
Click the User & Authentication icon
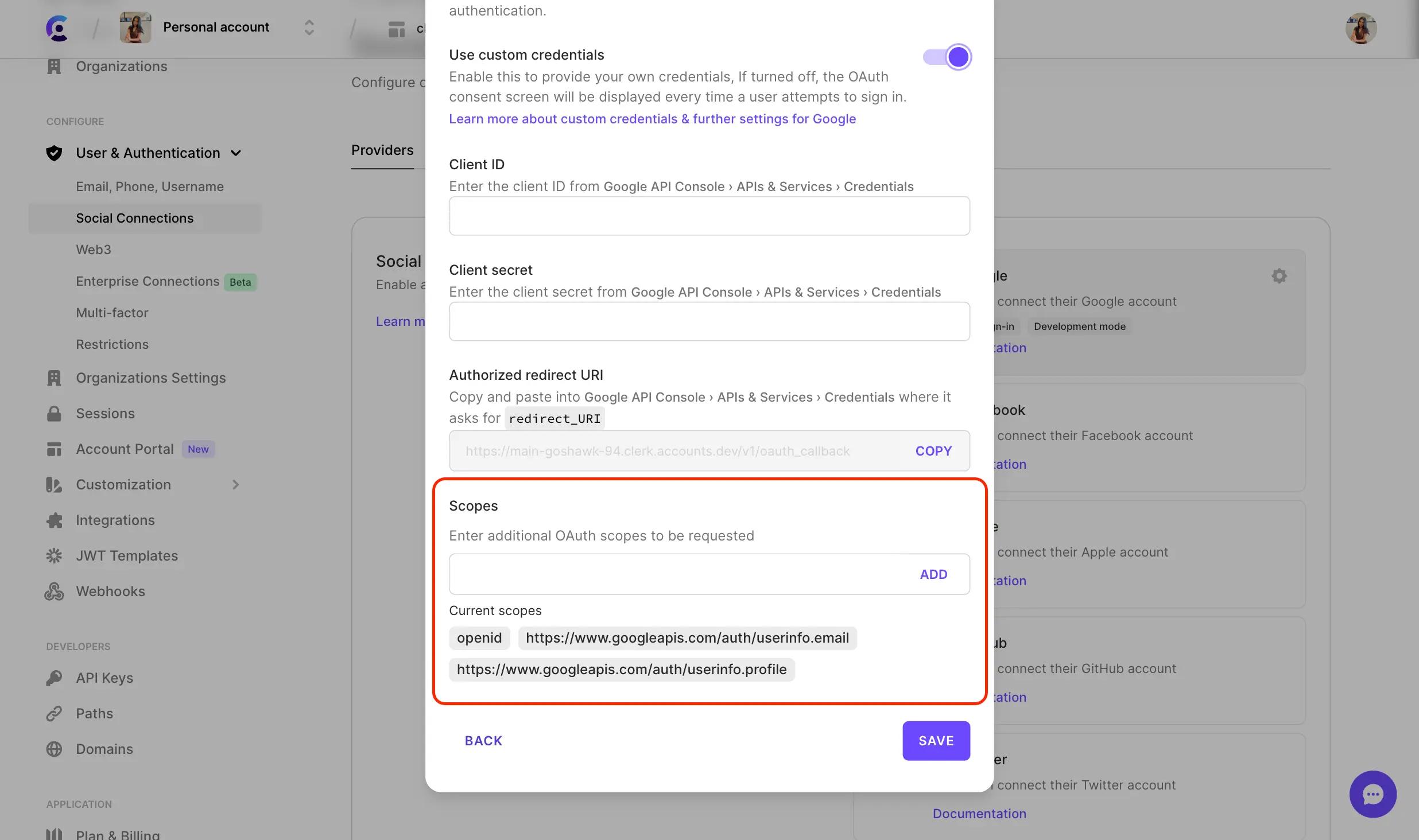54,153
